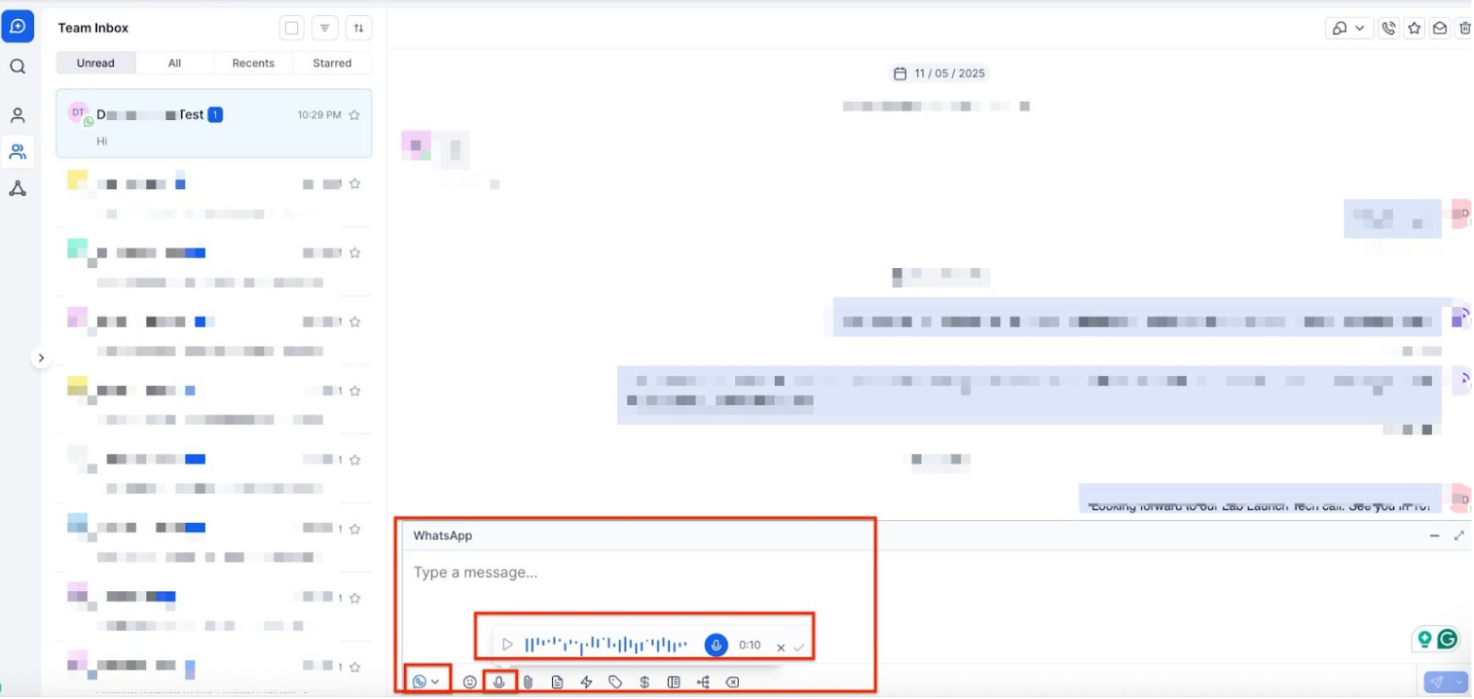This screenshot has width=1474, height=699.
Task: Switch to the Recents tab
Action: (253, 63)
